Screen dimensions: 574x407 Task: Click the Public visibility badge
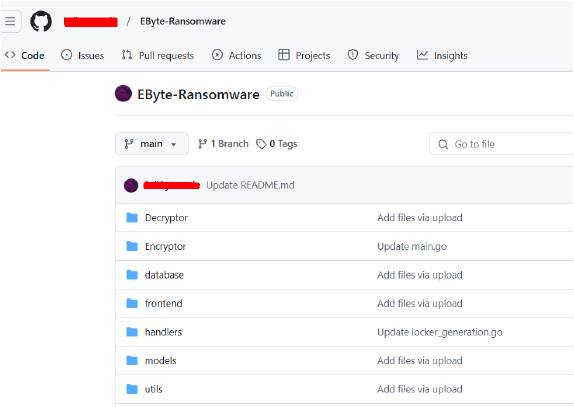pyautogui.click(x=282, y=94)
